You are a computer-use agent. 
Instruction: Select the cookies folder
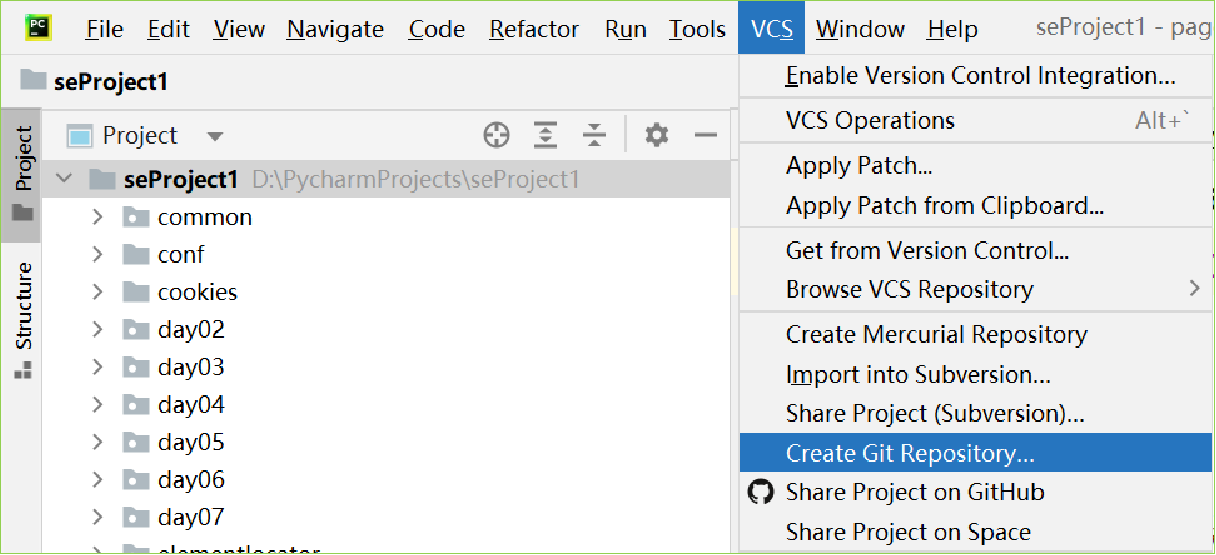(197, 292)
